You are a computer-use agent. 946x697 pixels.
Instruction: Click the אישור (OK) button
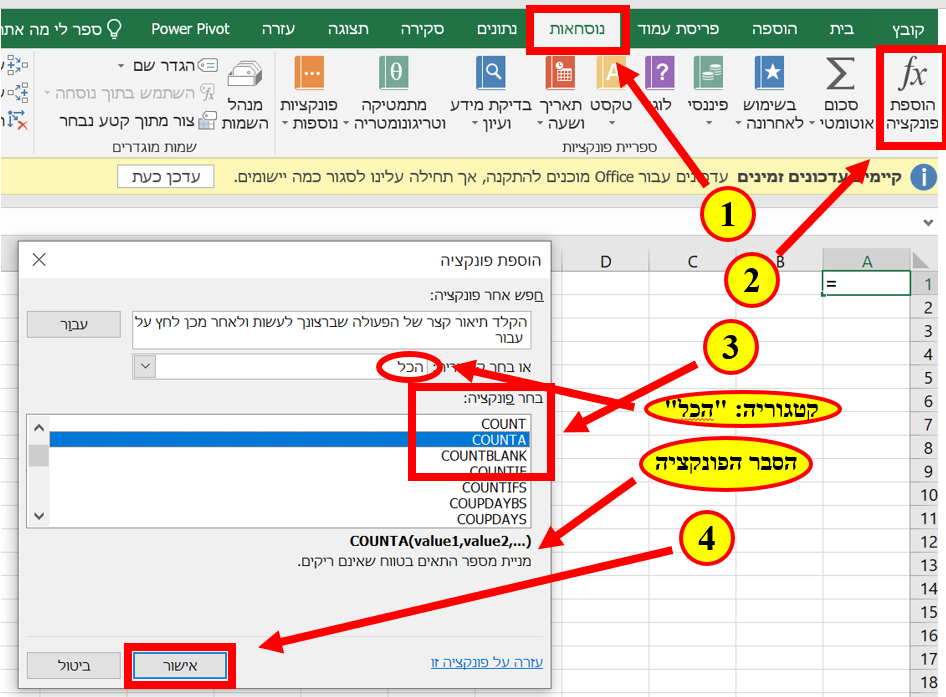180,666
